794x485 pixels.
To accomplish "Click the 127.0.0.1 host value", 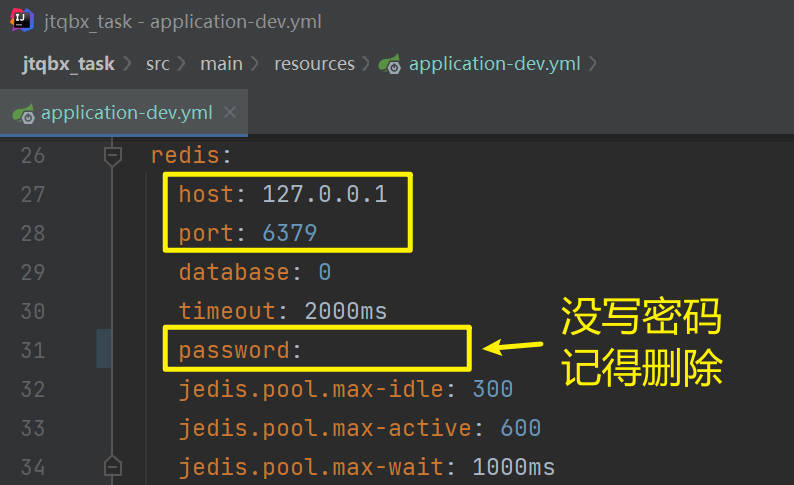I will [x=325, y=194].
